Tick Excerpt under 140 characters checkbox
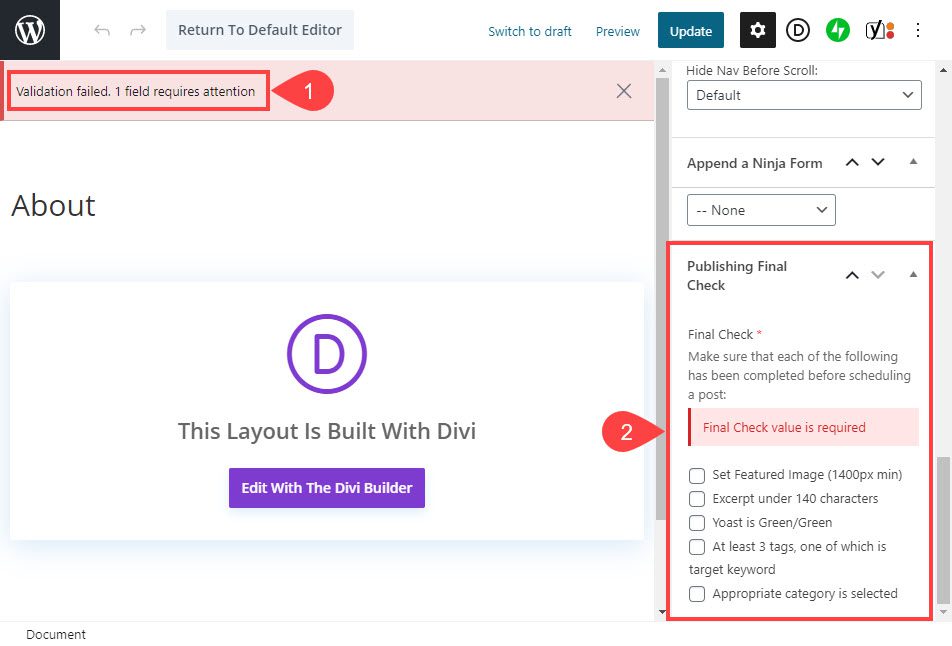 [697, 498]
